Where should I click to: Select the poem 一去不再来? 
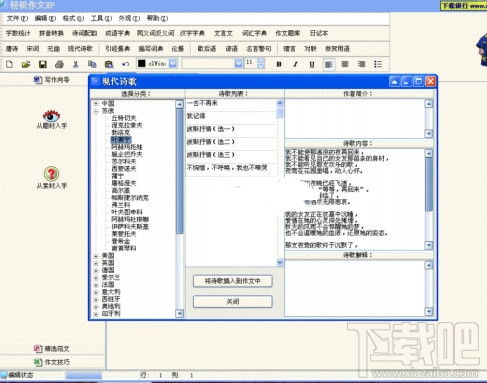tap(202, 103)
